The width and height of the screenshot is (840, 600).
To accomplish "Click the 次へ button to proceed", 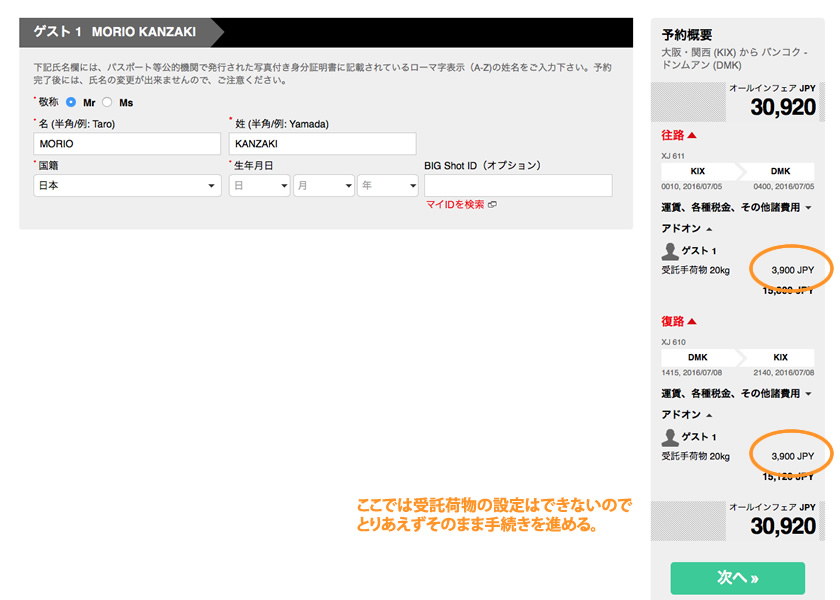I will click(738, 578).
